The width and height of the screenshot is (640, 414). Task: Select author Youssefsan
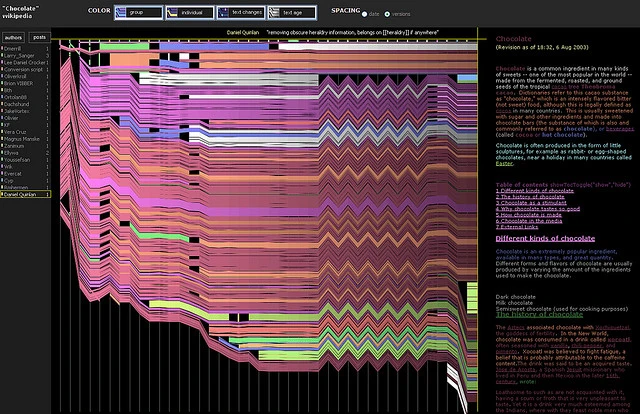pyautogui.click(x=25, y=160)
